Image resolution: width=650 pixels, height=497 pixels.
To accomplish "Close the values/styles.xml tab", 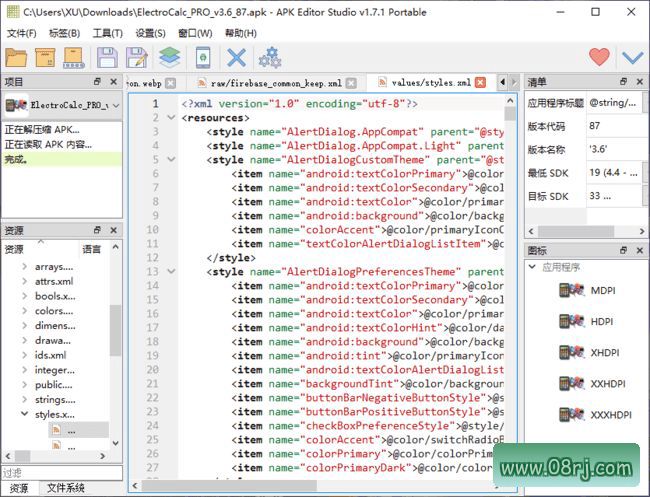I will [x=480, y=82].
